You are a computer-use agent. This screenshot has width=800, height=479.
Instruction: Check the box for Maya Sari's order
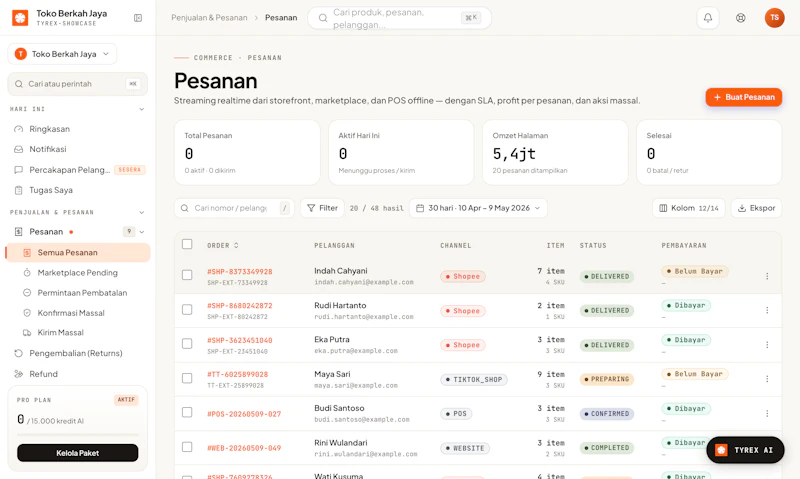click(x=187, y=378)
